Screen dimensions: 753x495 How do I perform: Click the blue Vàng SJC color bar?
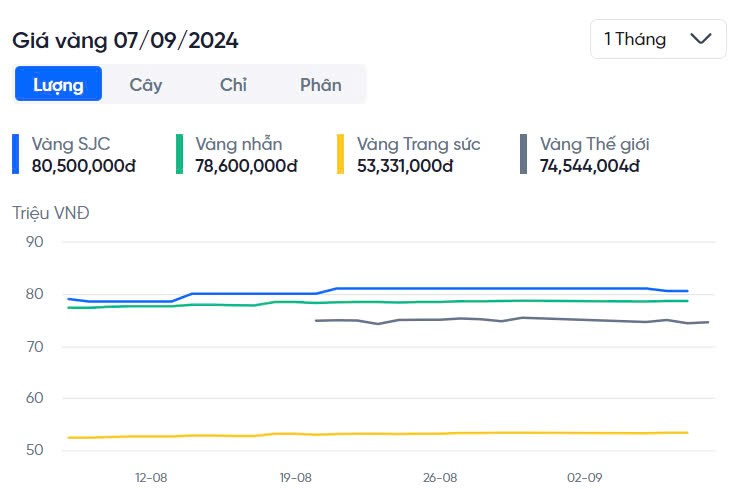pos(16,154)
